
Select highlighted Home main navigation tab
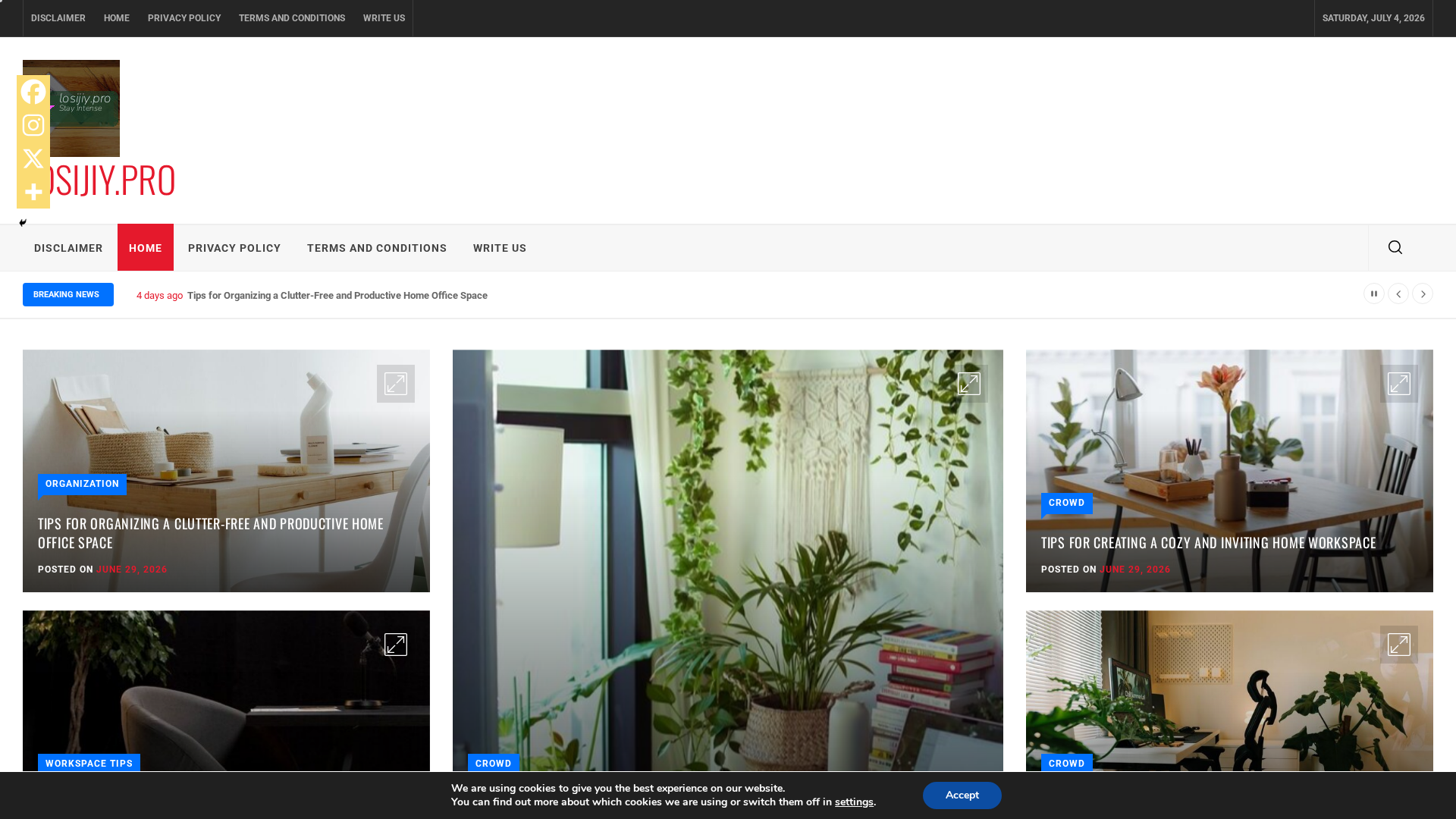click(x=146, y=247)
